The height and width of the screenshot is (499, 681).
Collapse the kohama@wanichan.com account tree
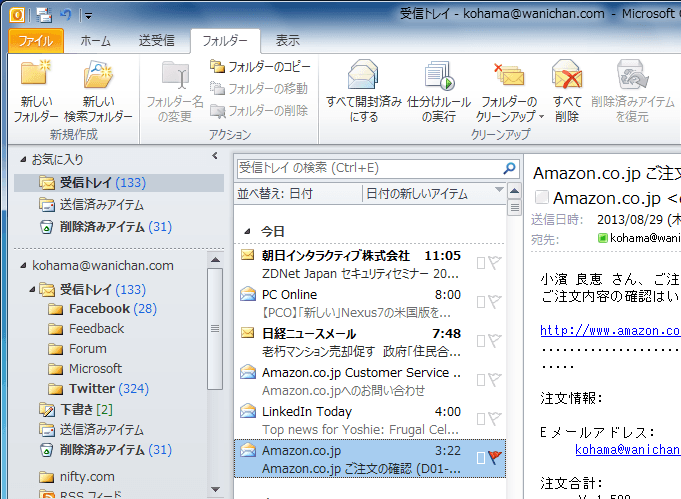[x=23, y=266]
